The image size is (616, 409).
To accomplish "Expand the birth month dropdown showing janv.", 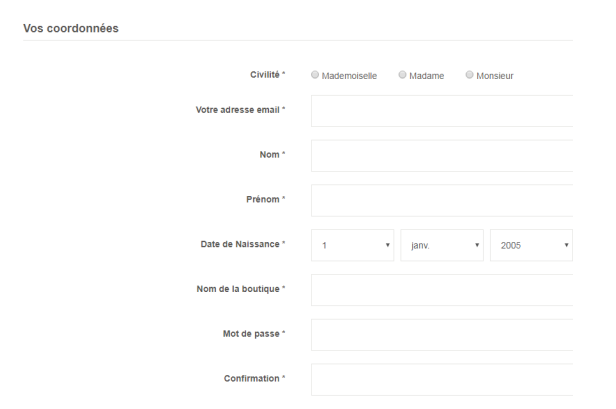I will click(442, 245).
